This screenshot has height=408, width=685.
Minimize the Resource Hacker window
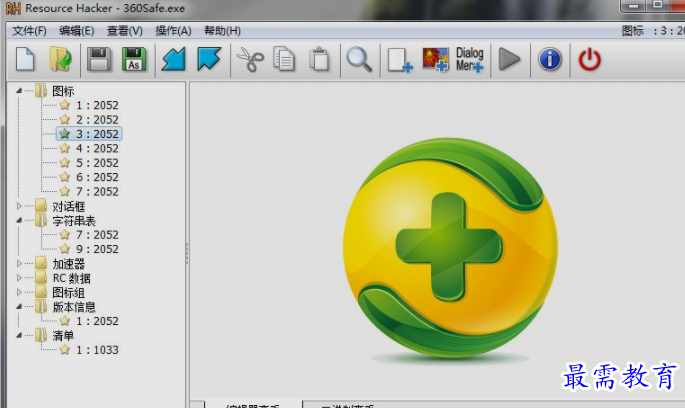tap(633, 6)
